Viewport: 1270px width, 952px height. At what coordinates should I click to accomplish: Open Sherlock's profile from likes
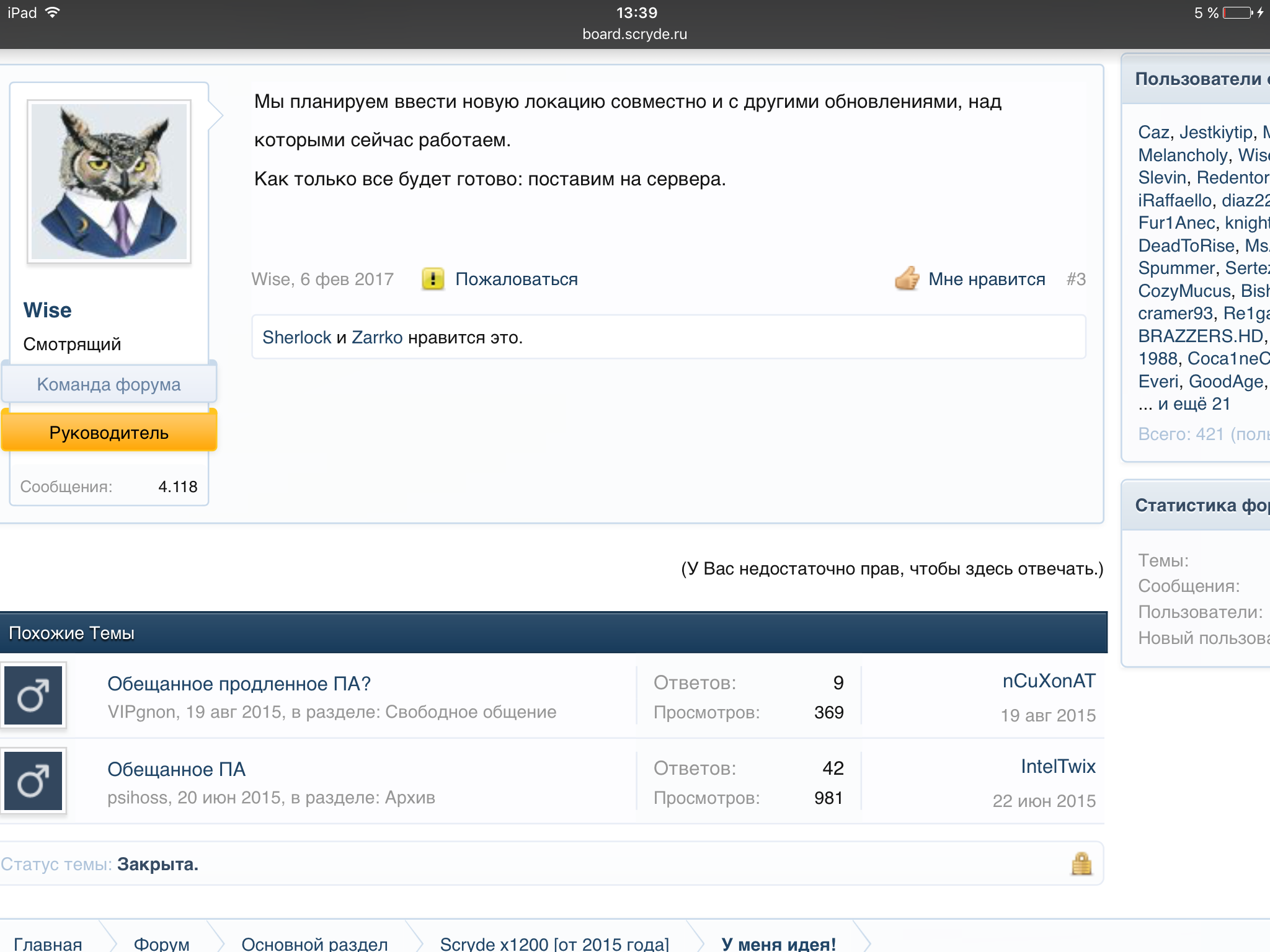296,337
